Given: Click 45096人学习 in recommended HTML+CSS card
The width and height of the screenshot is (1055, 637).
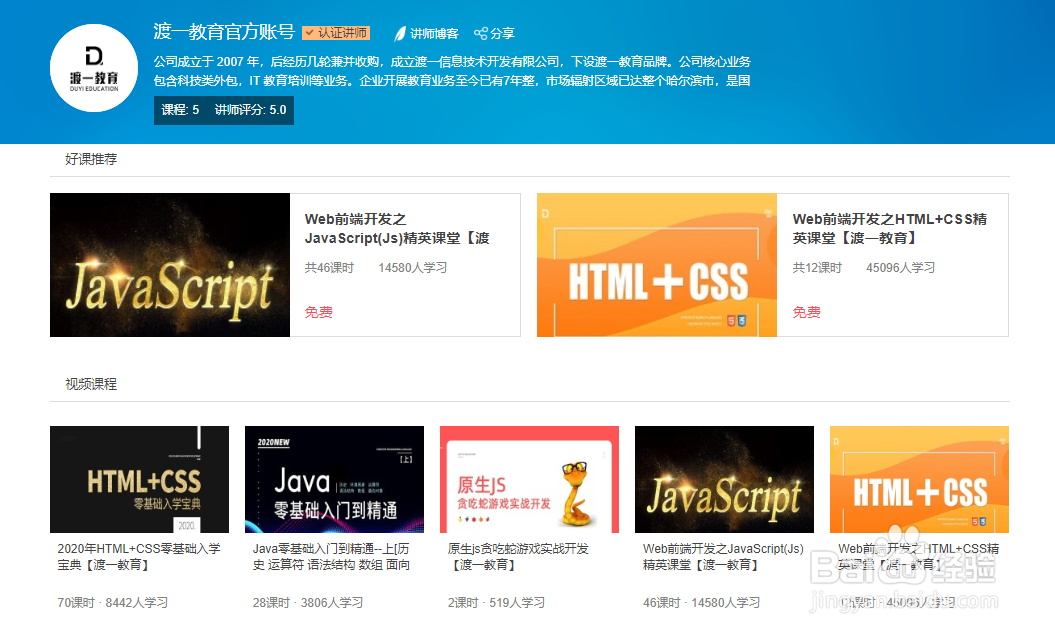Looking at the screenshot, I should [900, 268].
